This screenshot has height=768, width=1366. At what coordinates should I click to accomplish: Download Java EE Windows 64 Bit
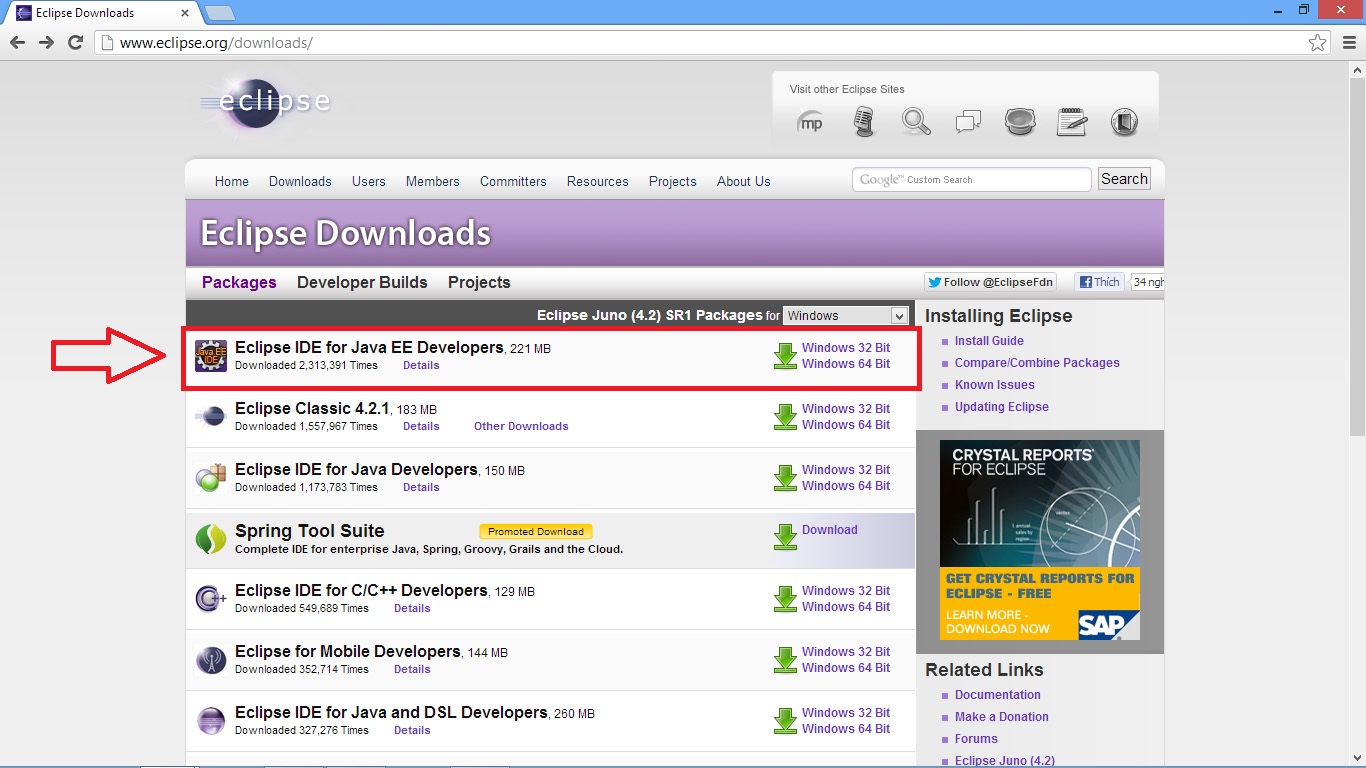pyautogui.click(x=846, y=364)
